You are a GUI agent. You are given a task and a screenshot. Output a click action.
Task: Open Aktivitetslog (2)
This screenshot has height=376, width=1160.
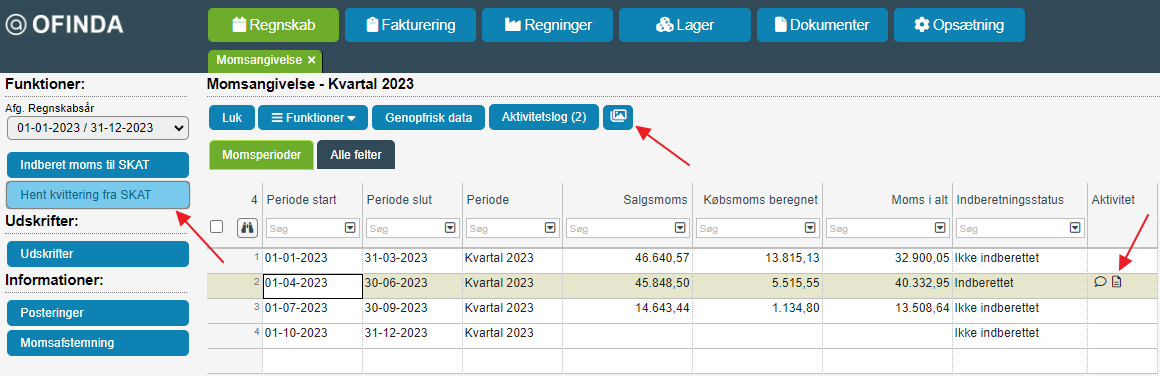[544, 117]
